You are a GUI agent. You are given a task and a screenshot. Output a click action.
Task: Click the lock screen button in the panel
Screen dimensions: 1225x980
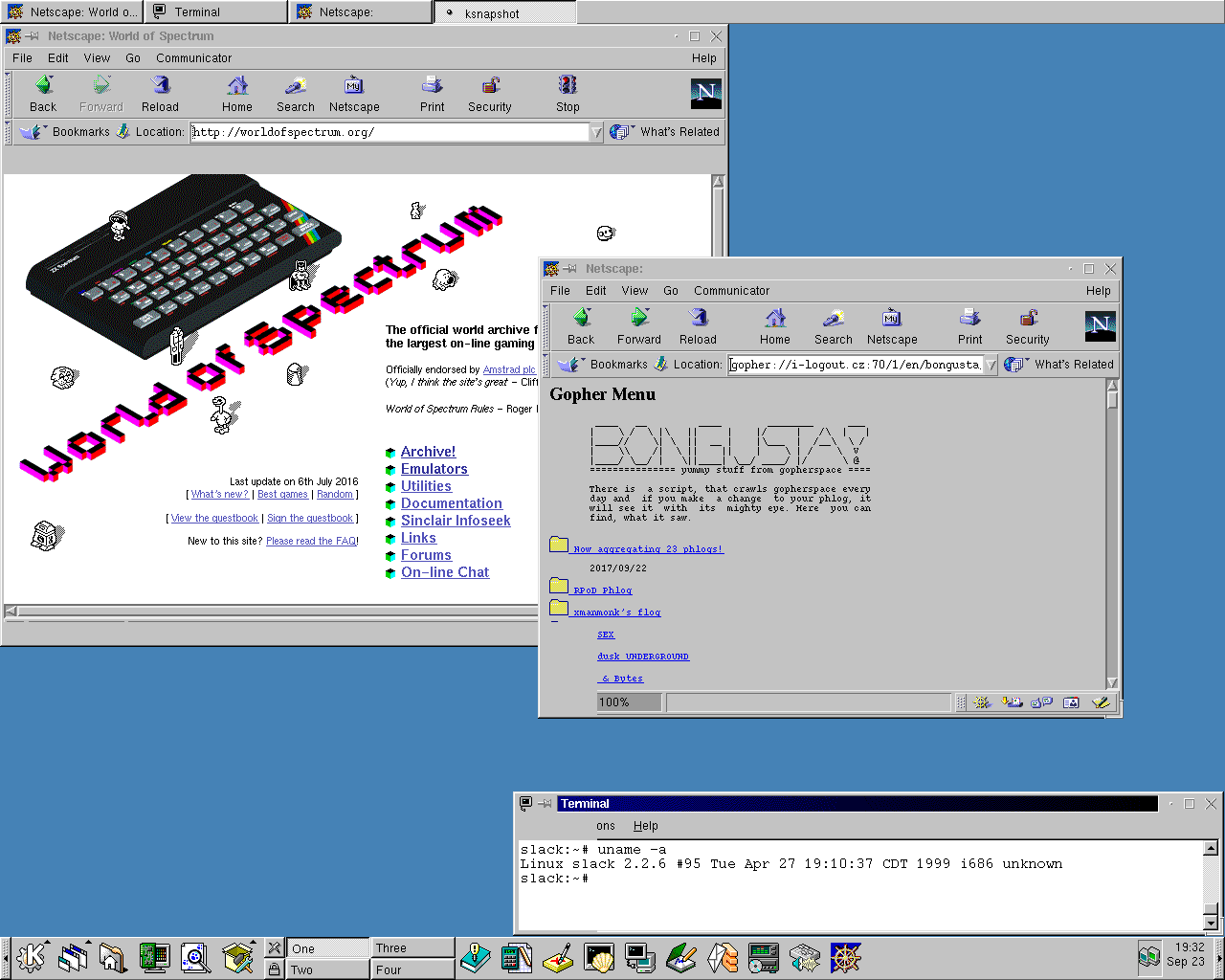pyautogui.click(x=275, y=969)
